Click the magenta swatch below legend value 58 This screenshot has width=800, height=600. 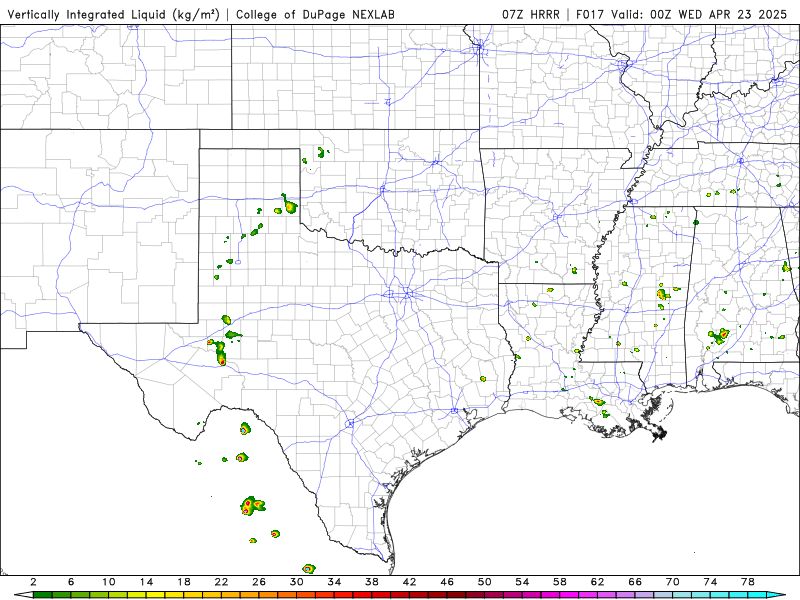tap(570, 595)
